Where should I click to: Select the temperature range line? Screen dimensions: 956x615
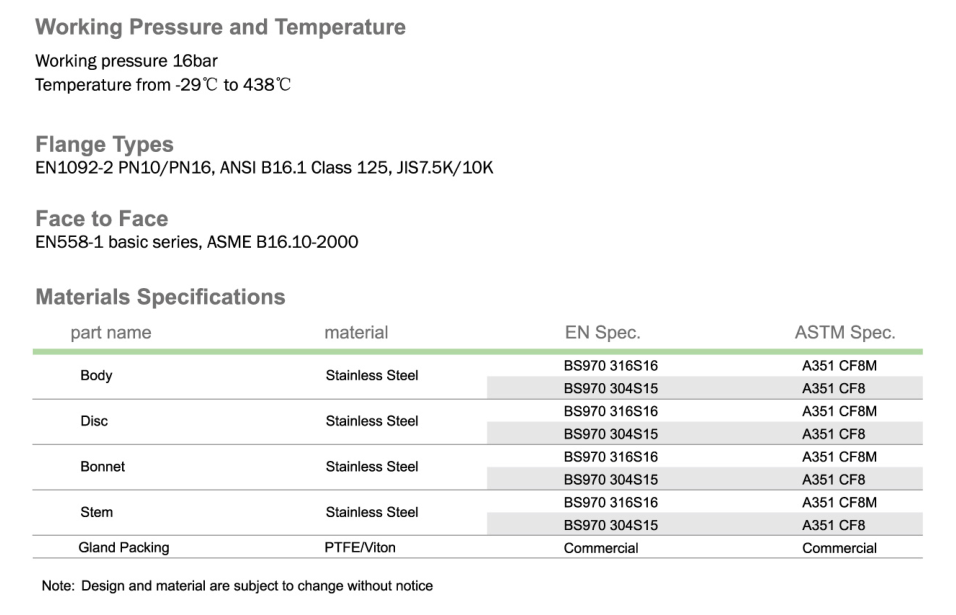pyautogui.click(x=163, y=85)
